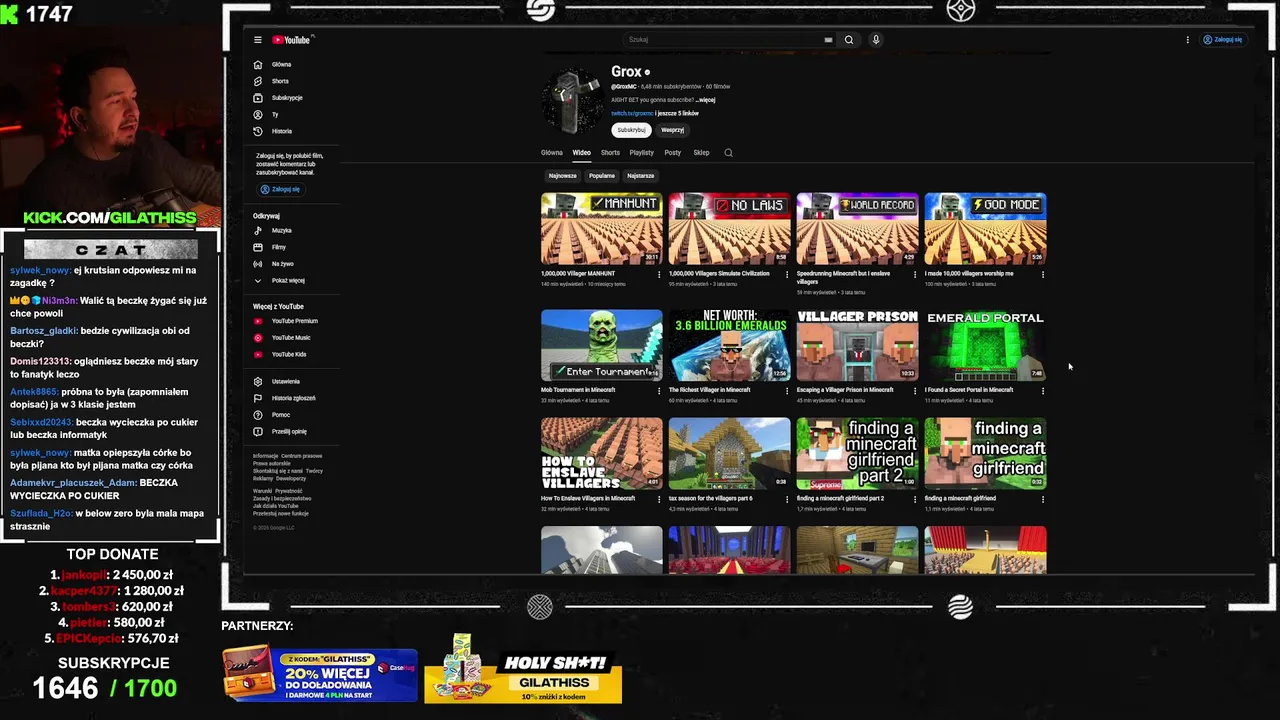
Task: Open the Informacje footer link
Action: point(265,456)
